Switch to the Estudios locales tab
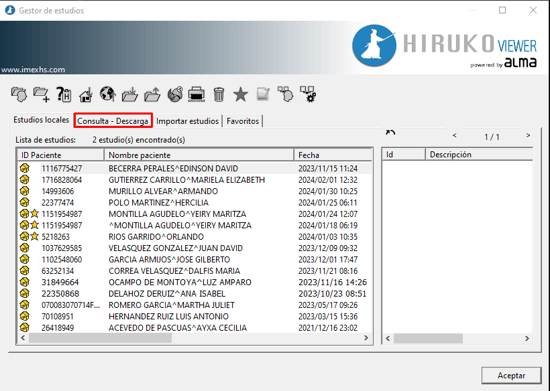 (41, 120)
